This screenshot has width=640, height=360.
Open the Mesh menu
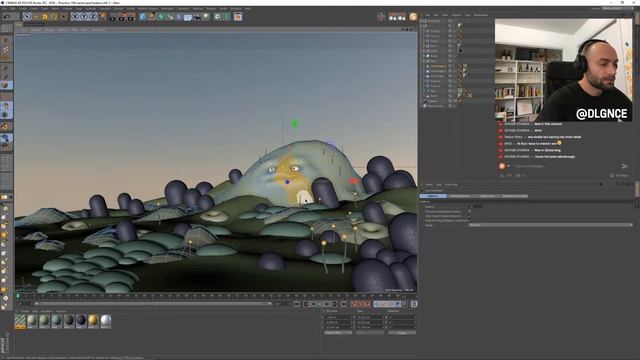55,9
